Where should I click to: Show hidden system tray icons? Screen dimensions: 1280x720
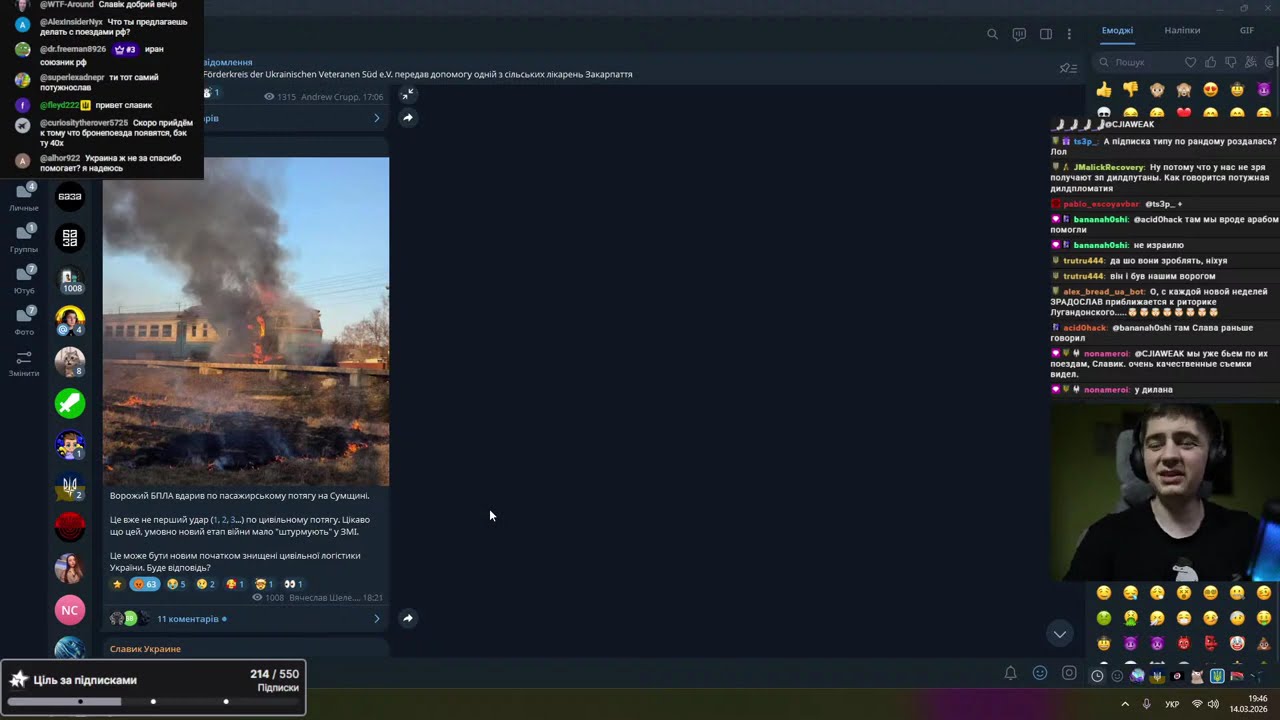1125,704
